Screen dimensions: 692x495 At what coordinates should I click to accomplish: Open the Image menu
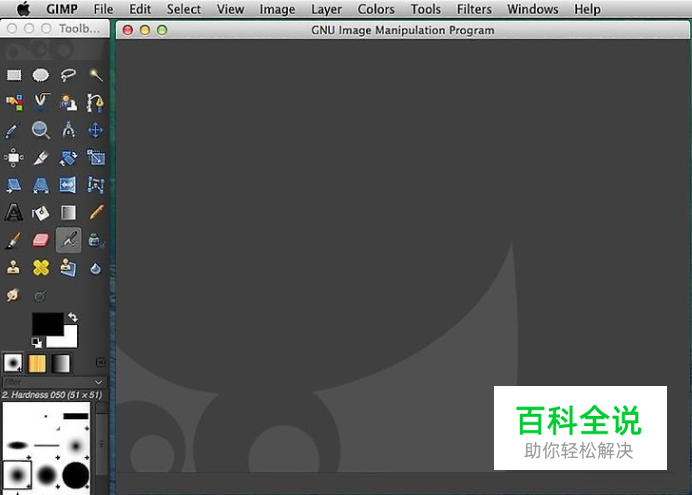(x=277, y=9)
